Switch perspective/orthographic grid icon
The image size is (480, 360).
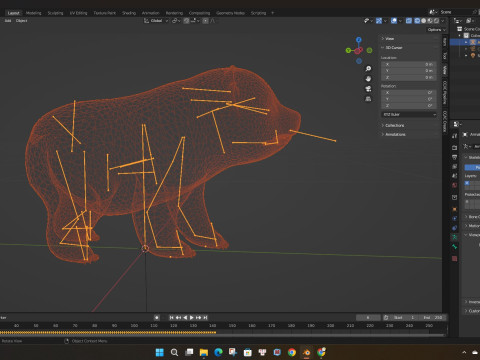(x=368, y=99)
